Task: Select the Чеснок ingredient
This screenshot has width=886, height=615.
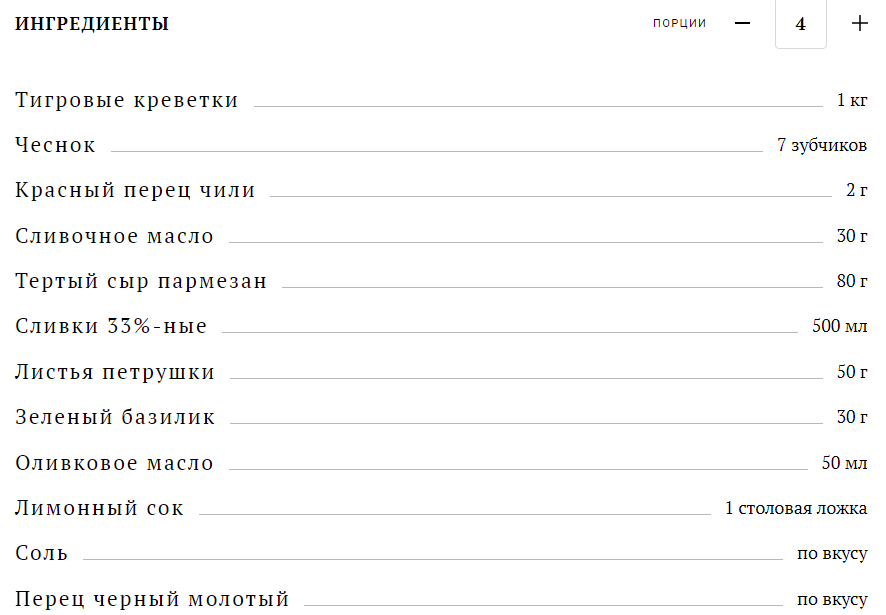Action: pos(56,145)
